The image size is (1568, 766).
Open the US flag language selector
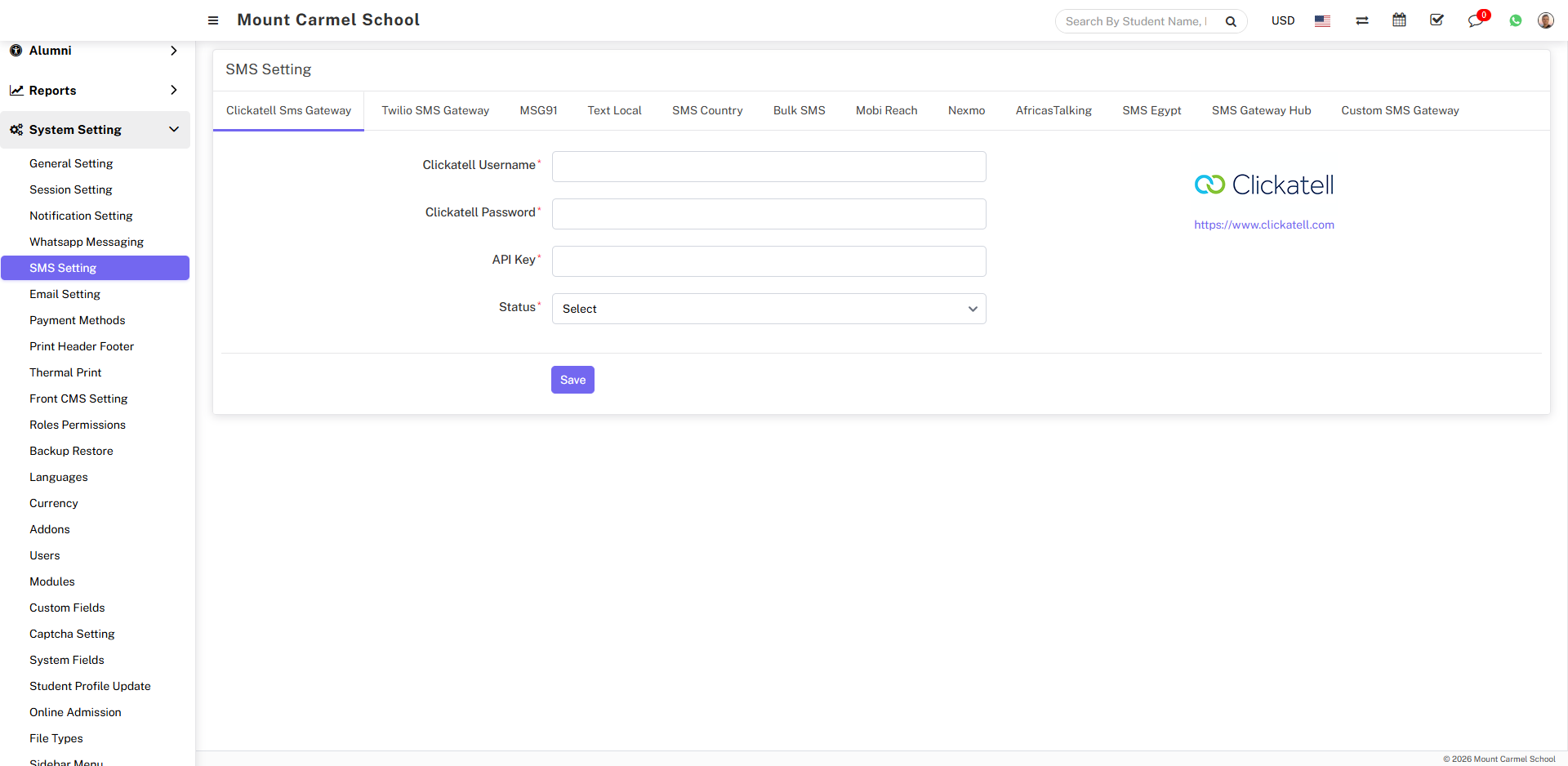(1322, 21)
